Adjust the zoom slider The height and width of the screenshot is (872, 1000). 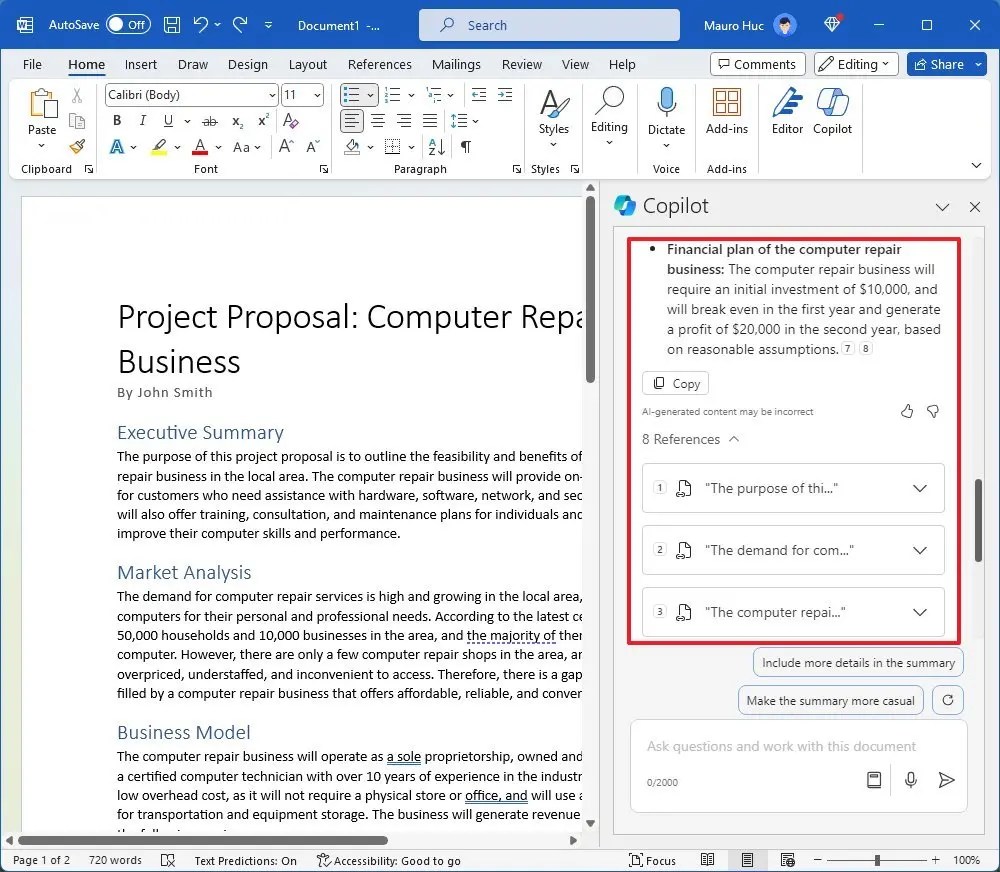click(x=878, y=860)
